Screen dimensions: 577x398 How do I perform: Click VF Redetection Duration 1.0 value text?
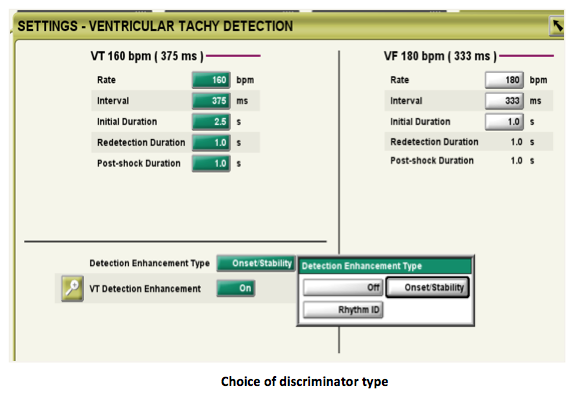(x=517, y=142)
